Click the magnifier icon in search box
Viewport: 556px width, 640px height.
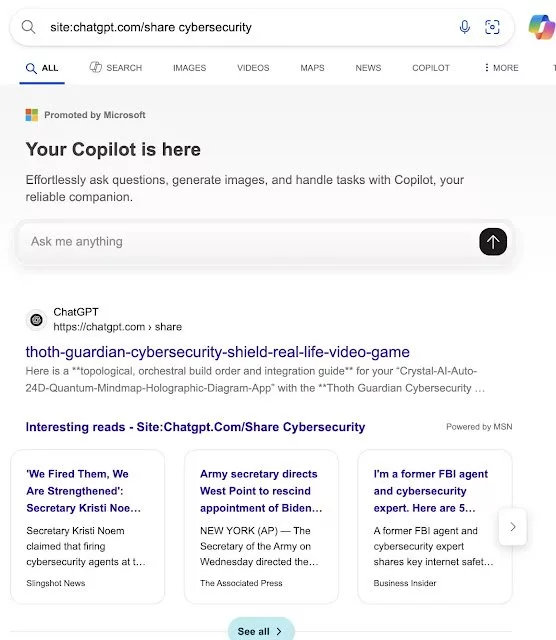[x=29, y=27]
